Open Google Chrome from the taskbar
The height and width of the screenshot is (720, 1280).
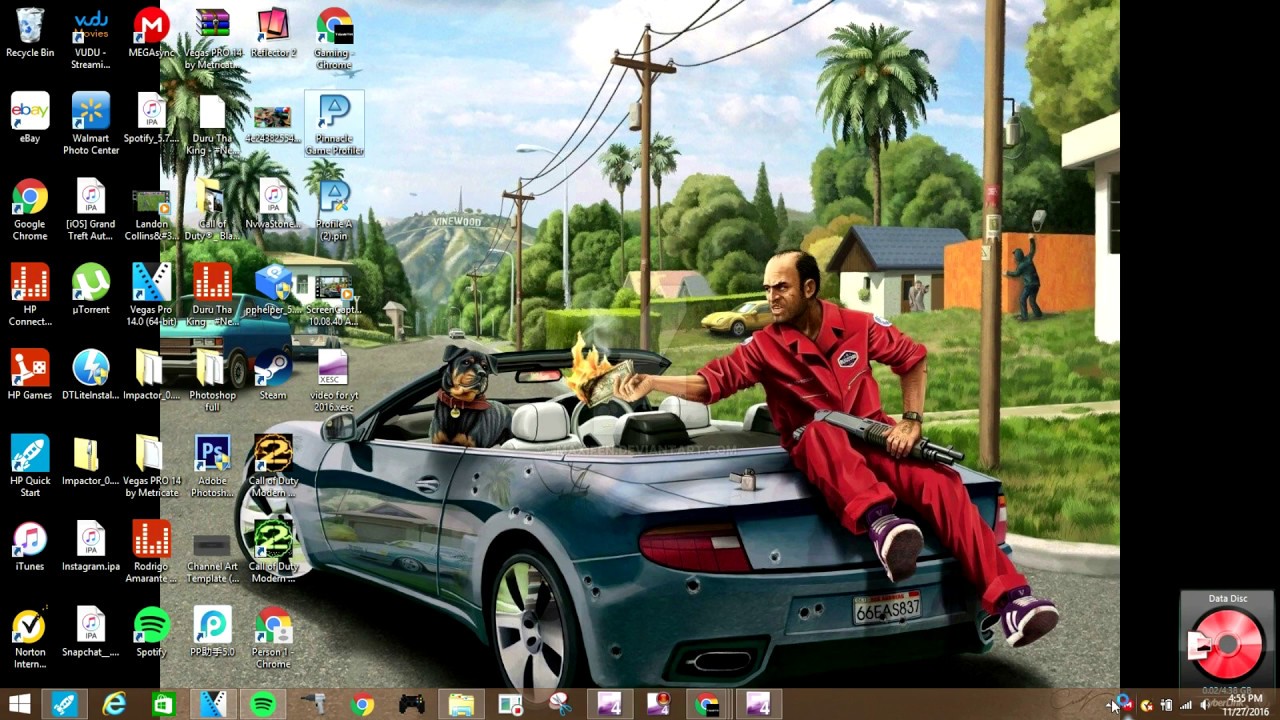click(362, 704)
